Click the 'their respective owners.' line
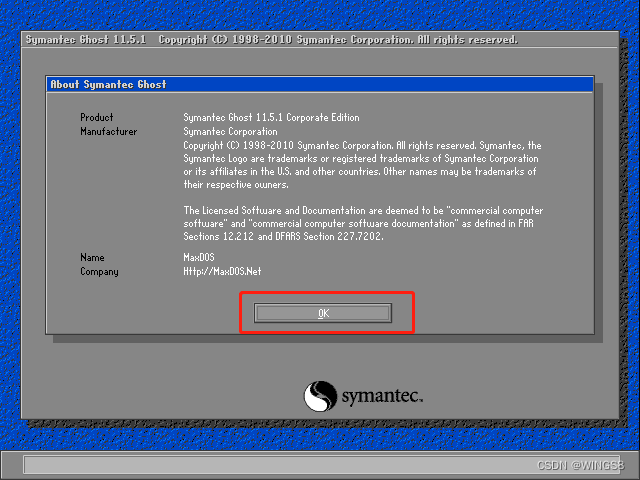 pos(236,184)
